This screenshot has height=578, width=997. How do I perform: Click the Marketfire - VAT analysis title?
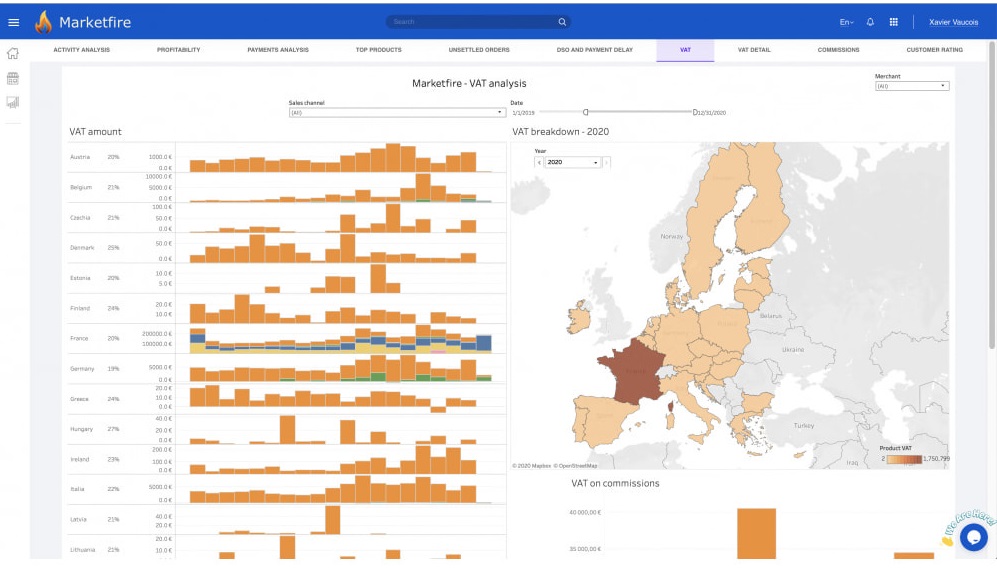(469, 83)
